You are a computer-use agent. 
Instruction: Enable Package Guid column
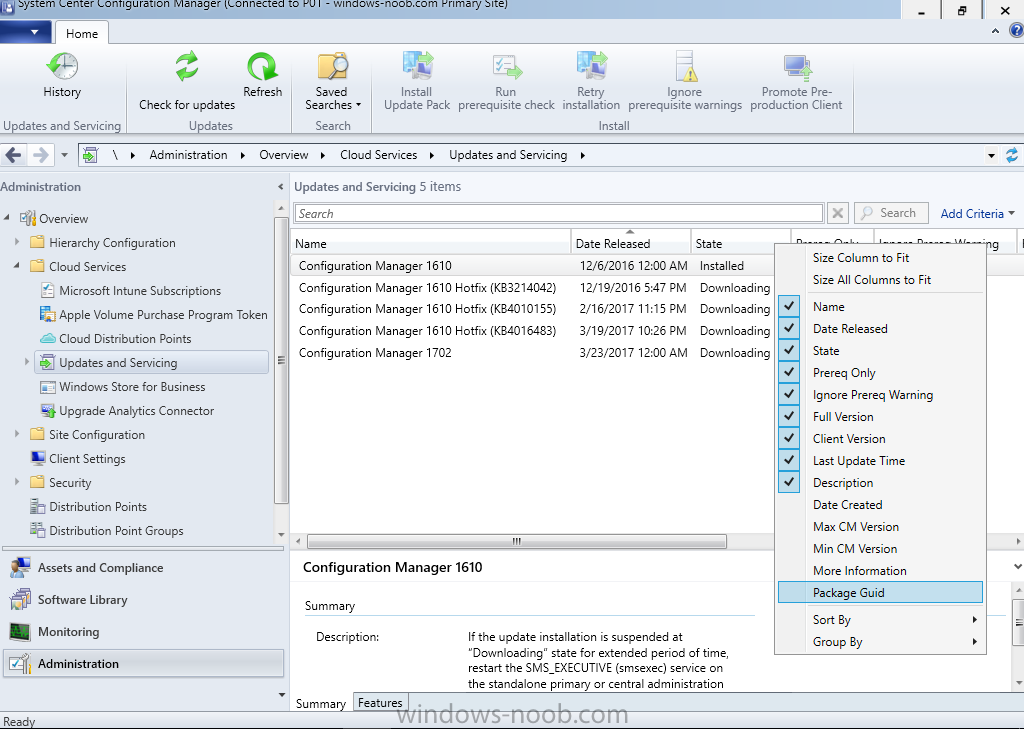pos(880,592)
